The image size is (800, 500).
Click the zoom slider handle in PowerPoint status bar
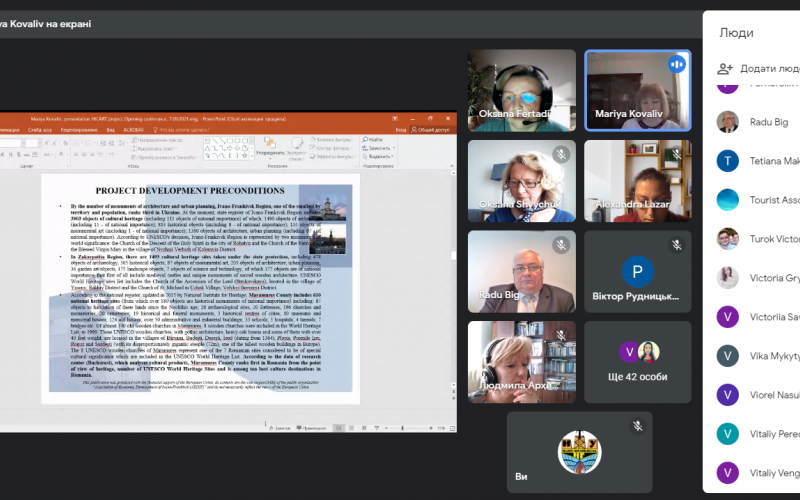(x=403, y=428)
